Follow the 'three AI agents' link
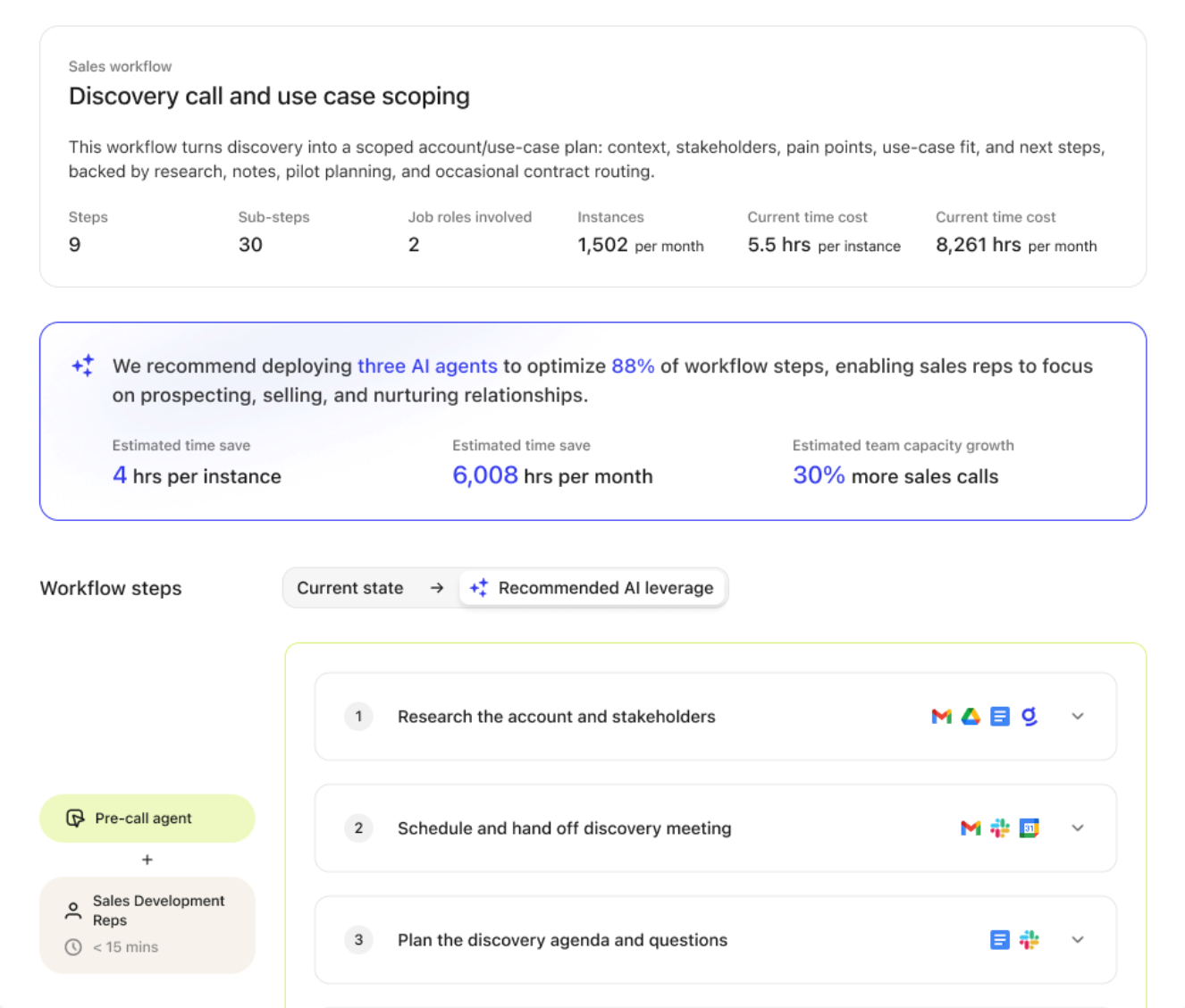Screen dimensions: 1185x1008 pos(427,366)
